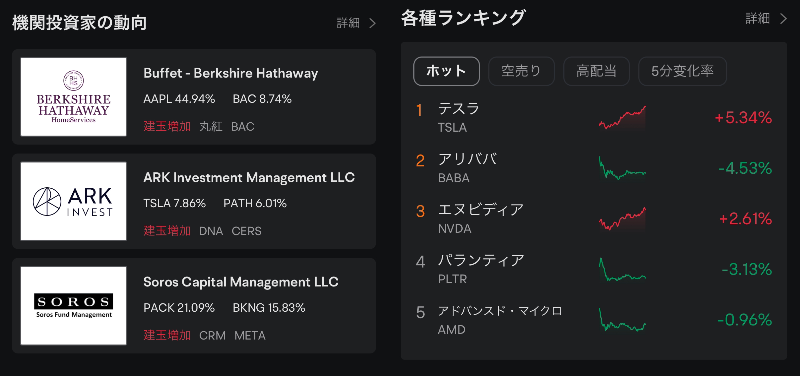Open the NVDA sparkline chart
Image resolution: width=800 pixels, height=376 pixels.
pyautogui.click(x=622, y=219)
